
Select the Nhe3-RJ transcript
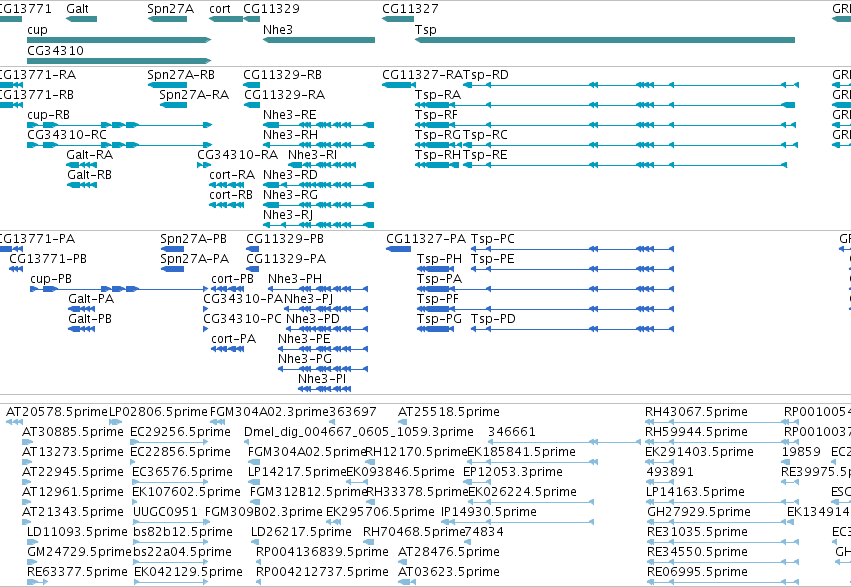319,225
